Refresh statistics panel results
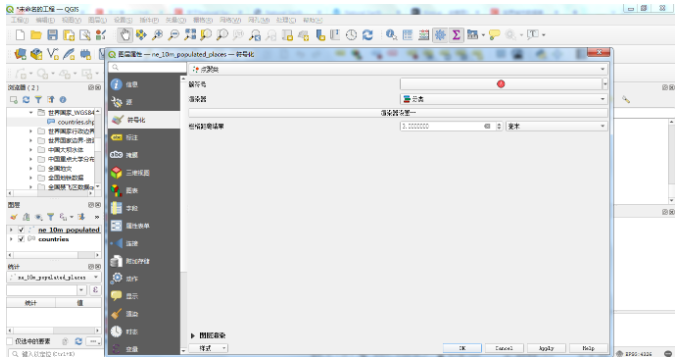 [x=78, y=342]
